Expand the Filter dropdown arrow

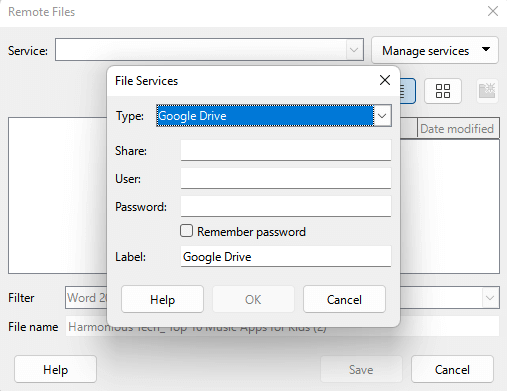[490, 298]
